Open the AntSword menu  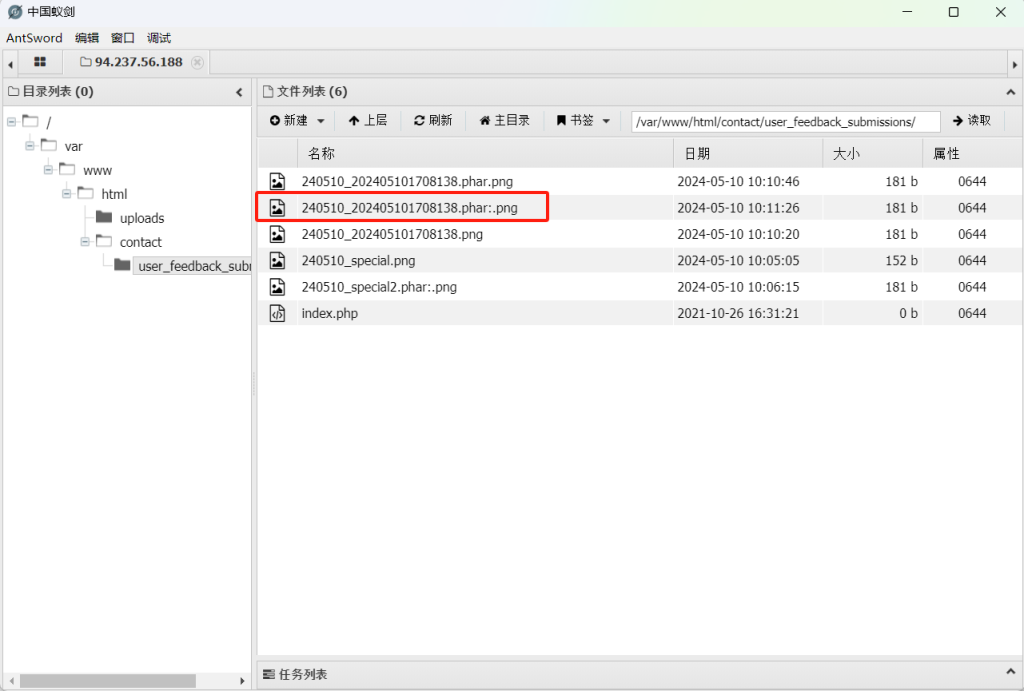(34, 38)
